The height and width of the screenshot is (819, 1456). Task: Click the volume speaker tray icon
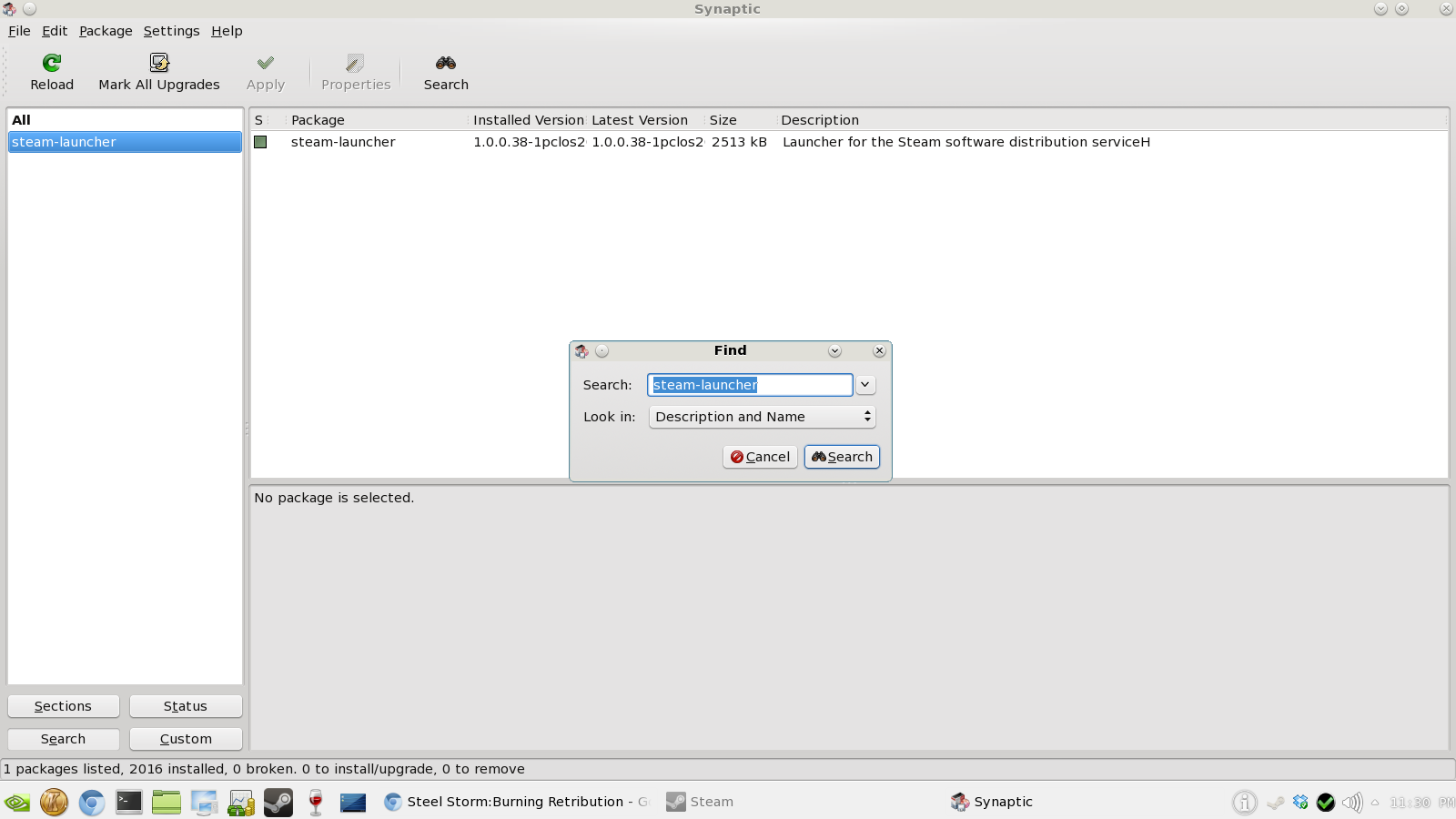point(1352,802)
